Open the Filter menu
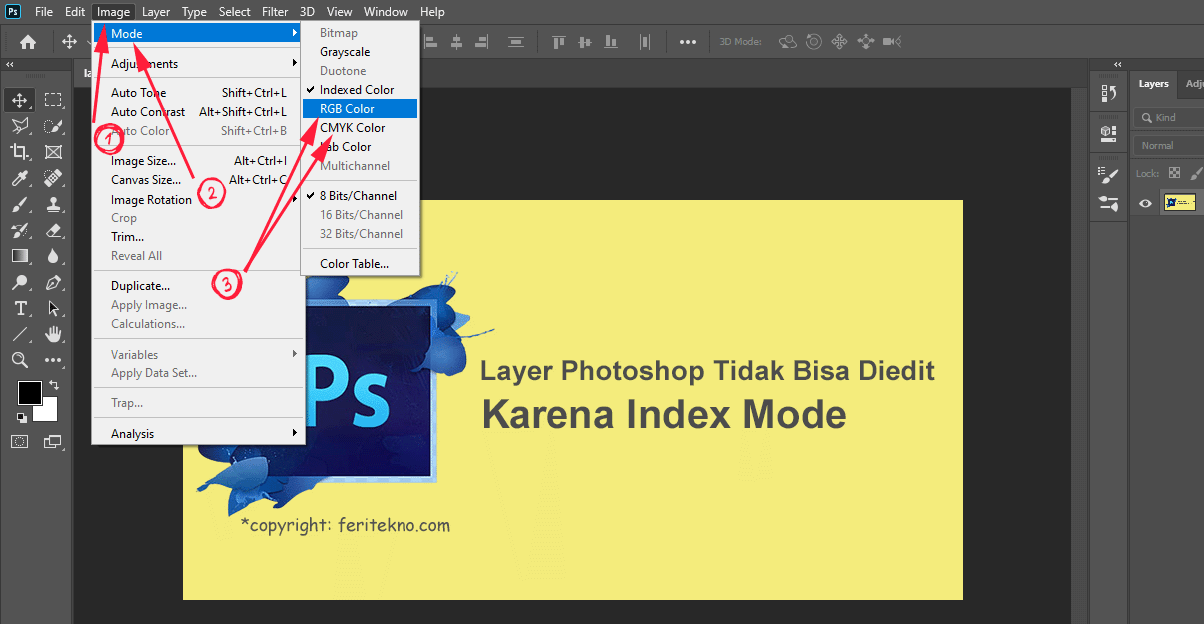This screenshot has width=1204, height=624. coord(275,12)
